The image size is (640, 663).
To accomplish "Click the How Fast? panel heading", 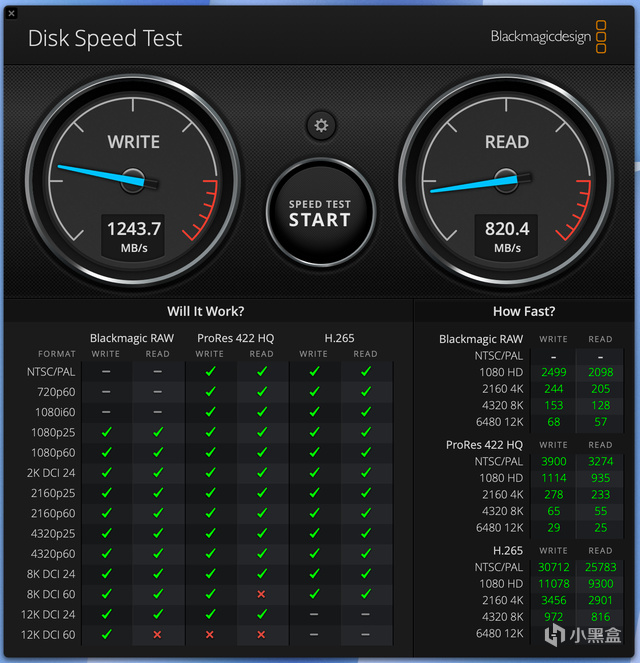I will click(524, 311).
